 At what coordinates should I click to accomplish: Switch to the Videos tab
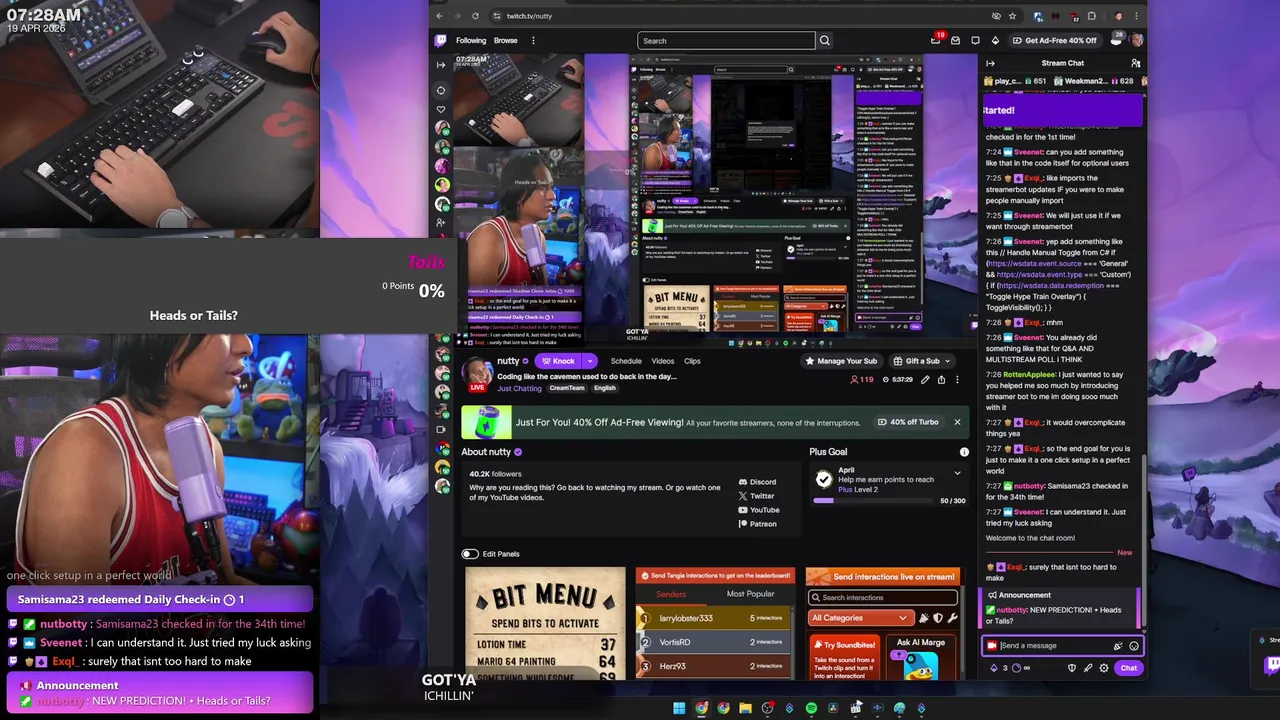click(x=663, y=361)
